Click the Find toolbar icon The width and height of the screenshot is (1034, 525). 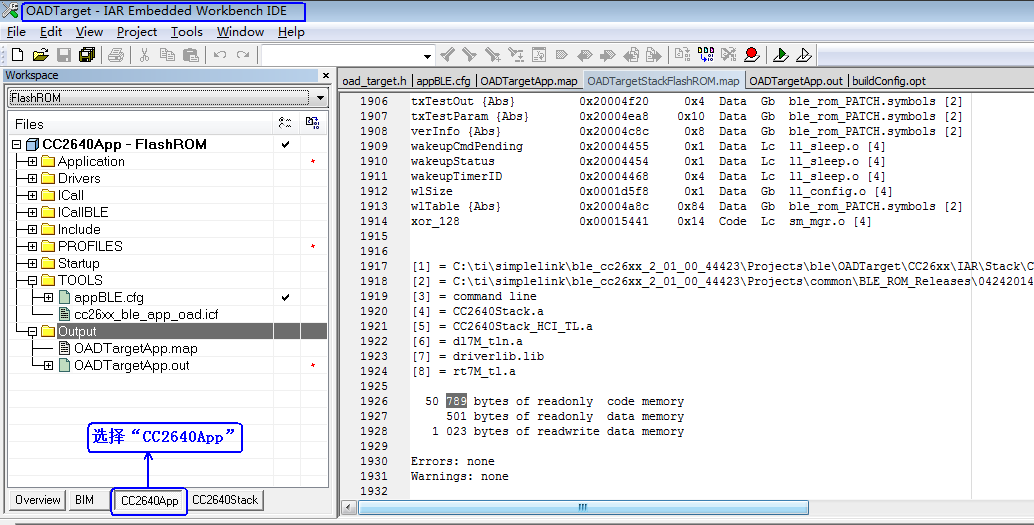pyautogui.click(x=493, y=55)
